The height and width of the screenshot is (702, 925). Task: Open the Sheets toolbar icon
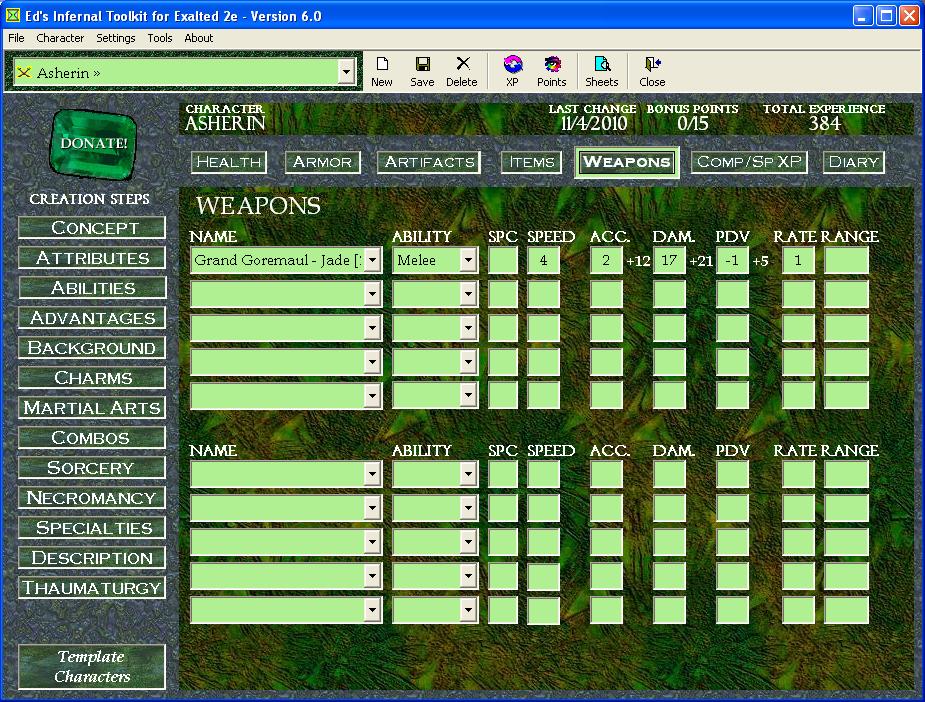[x=602, y=72]
